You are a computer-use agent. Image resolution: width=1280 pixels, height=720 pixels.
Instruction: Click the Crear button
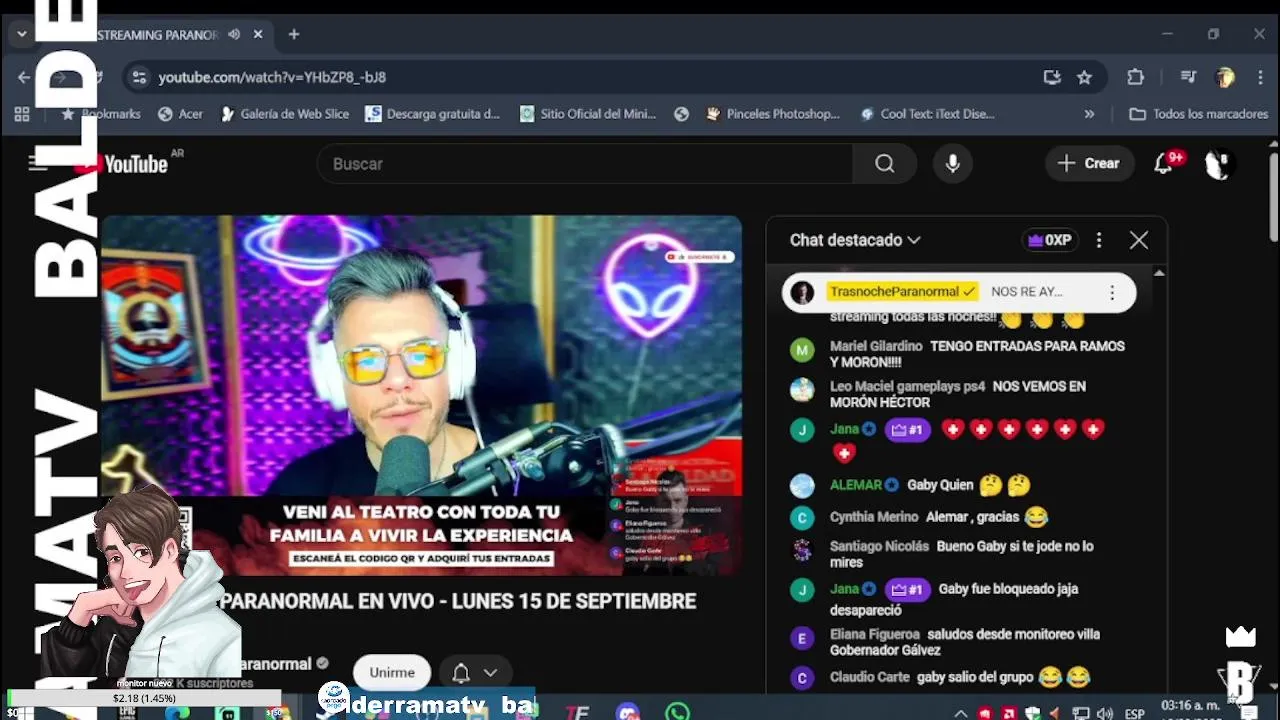coord(1089,164)
